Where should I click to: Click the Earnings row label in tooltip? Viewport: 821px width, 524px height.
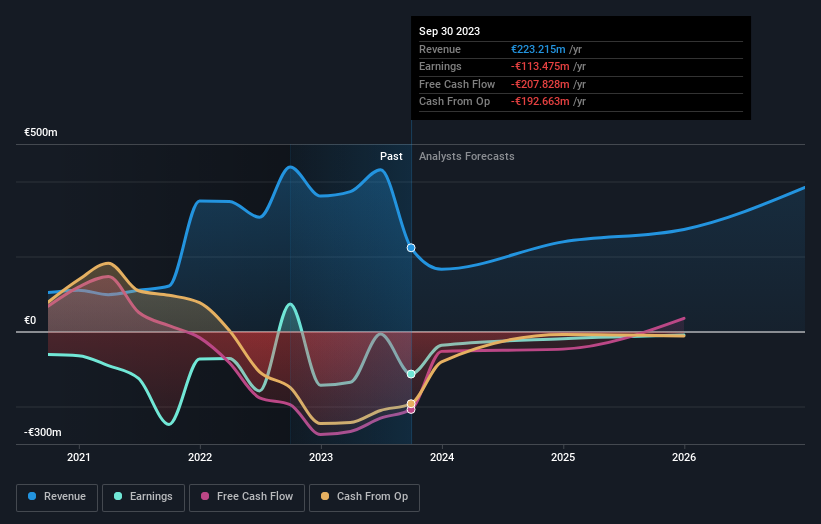(x=440, y=66)
